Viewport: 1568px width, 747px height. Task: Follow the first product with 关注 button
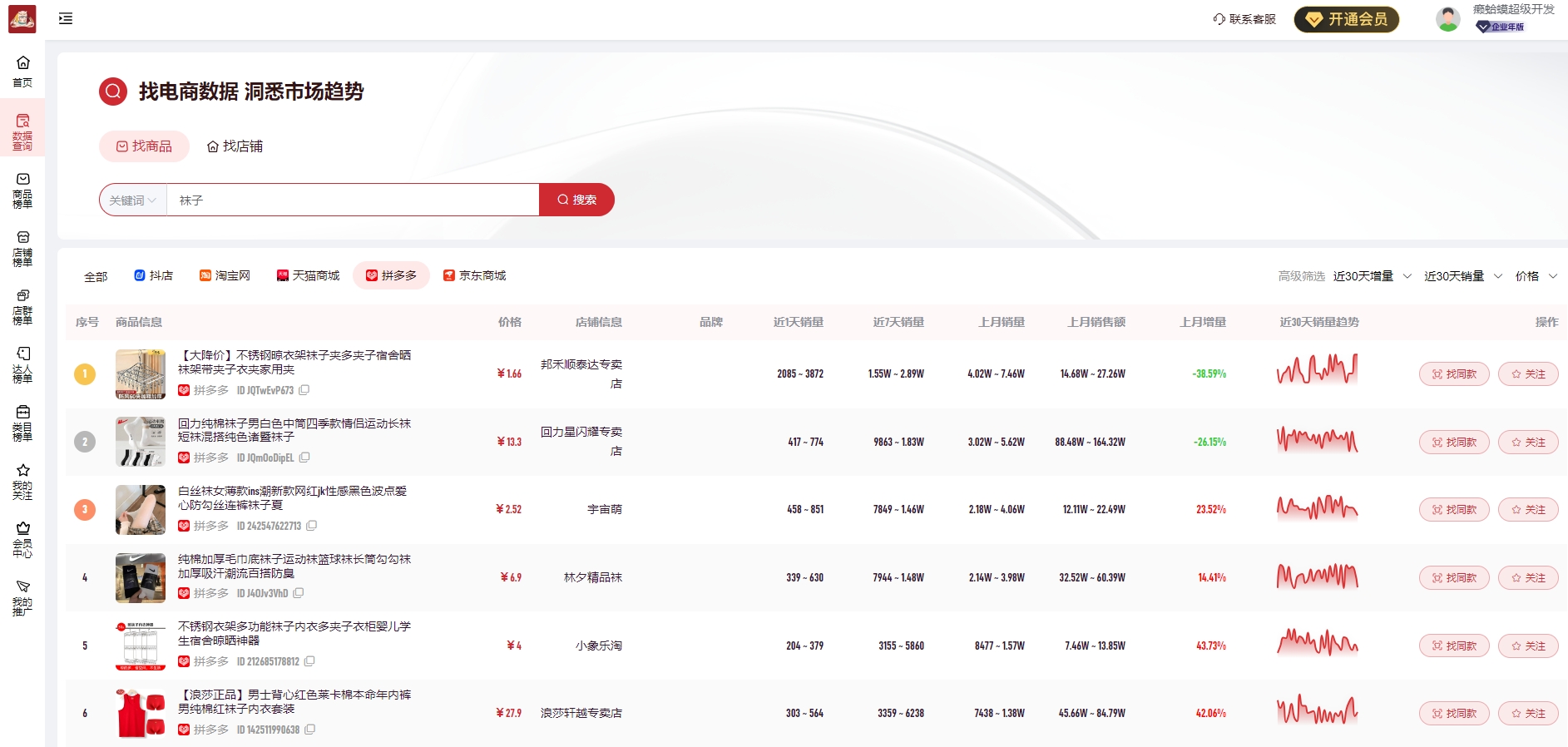tap(1527, 374)
